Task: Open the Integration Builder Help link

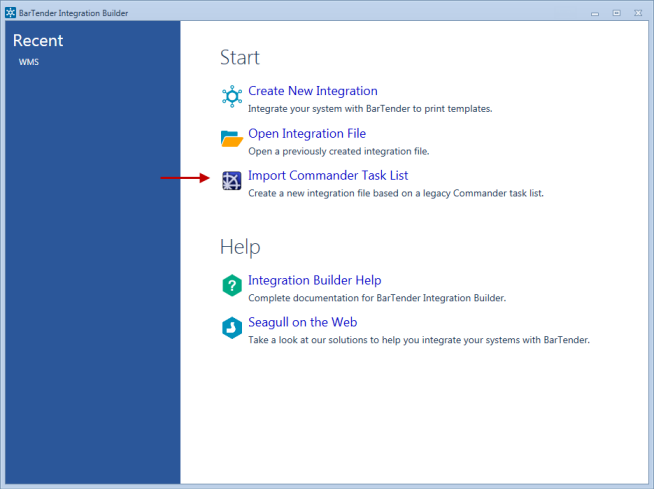Action: [314, 280]
